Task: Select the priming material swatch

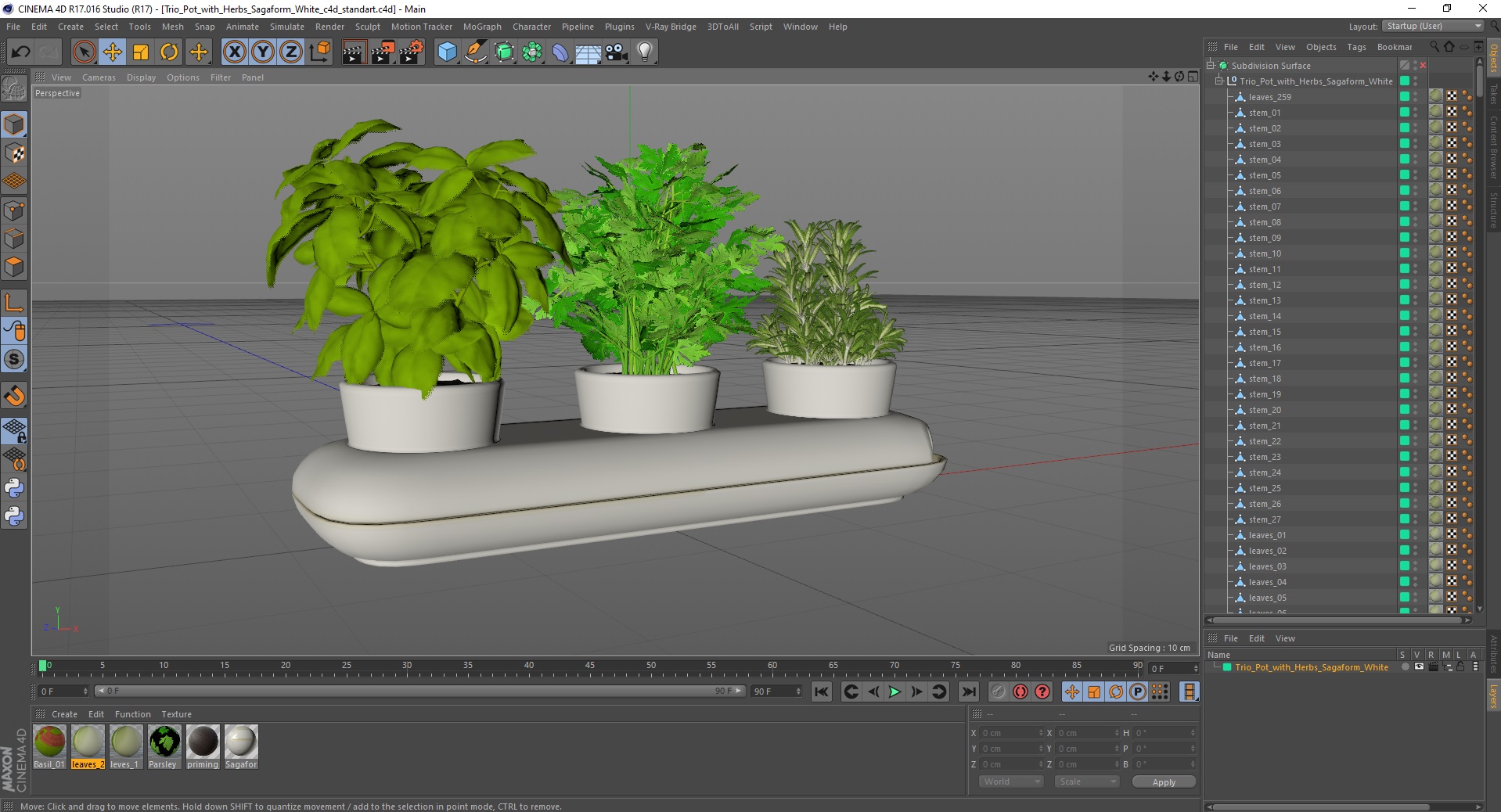Action: coord(203,747)
